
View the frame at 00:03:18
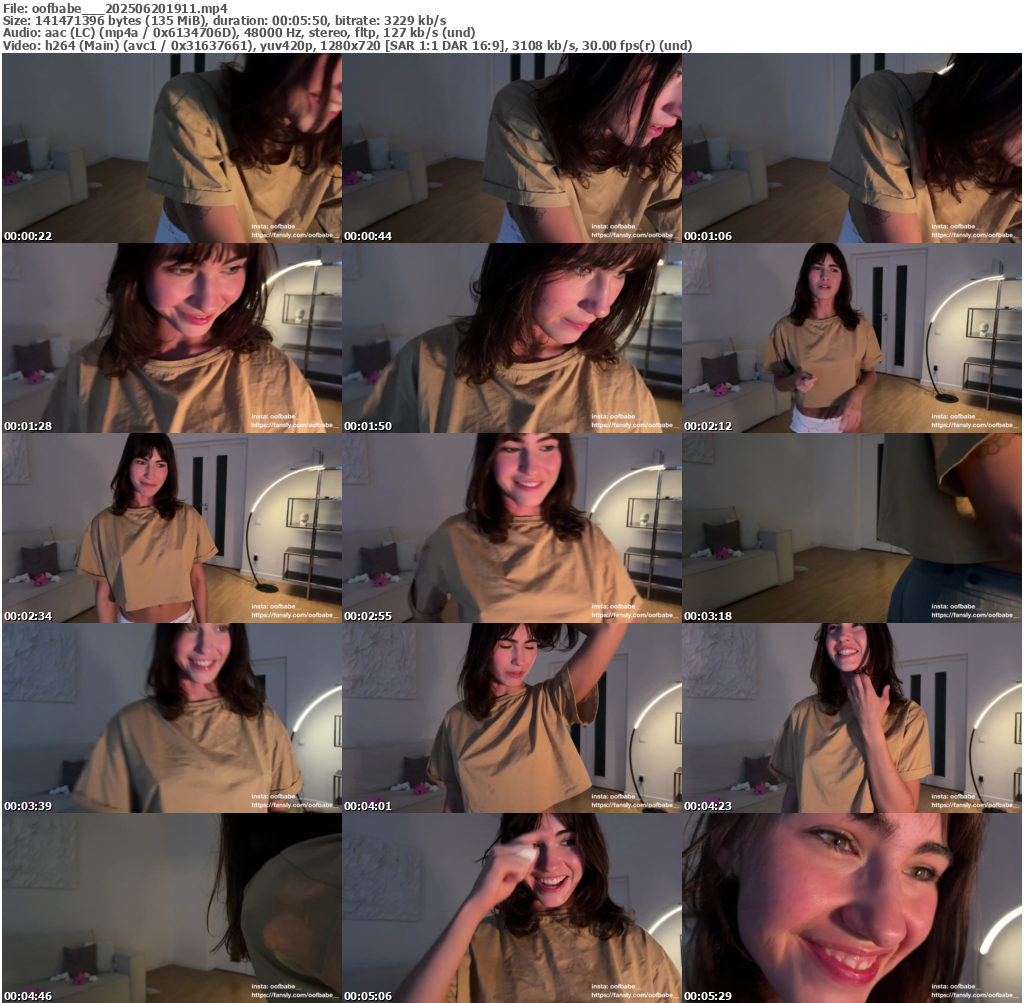click(x=852, y=528)
